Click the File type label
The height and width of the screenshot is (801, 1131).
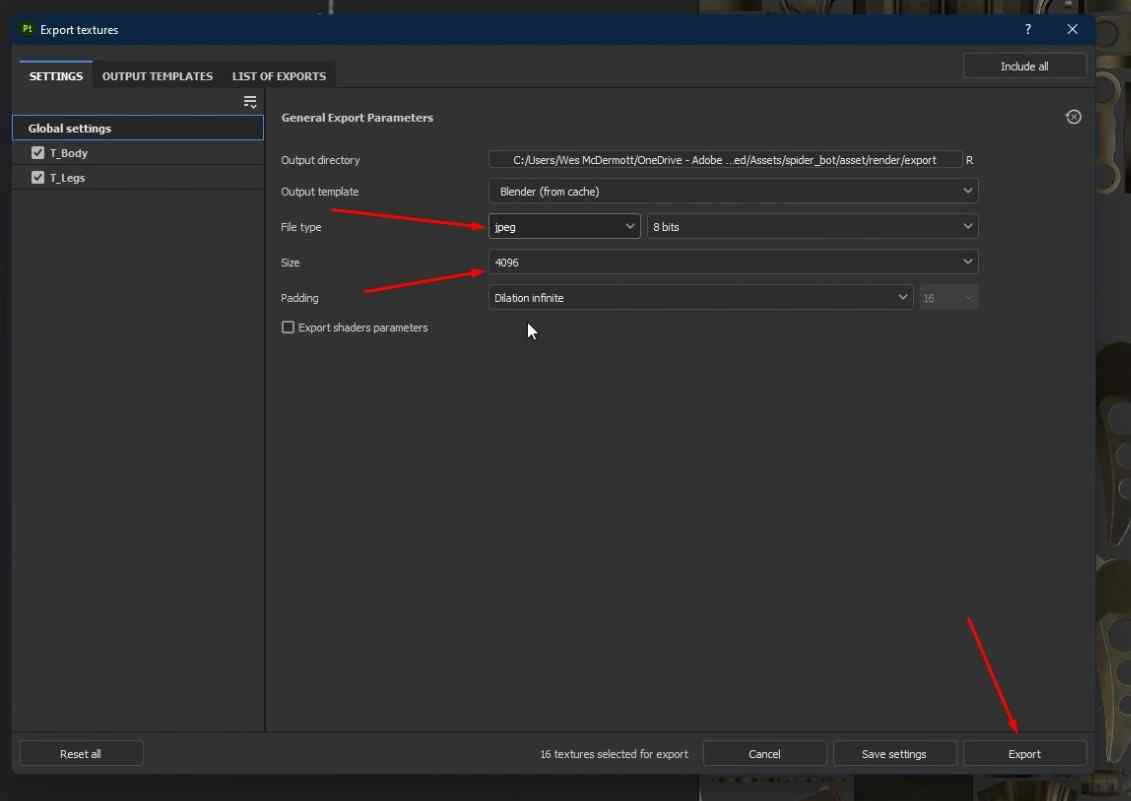pyautogui.click(x=301, y=227)
